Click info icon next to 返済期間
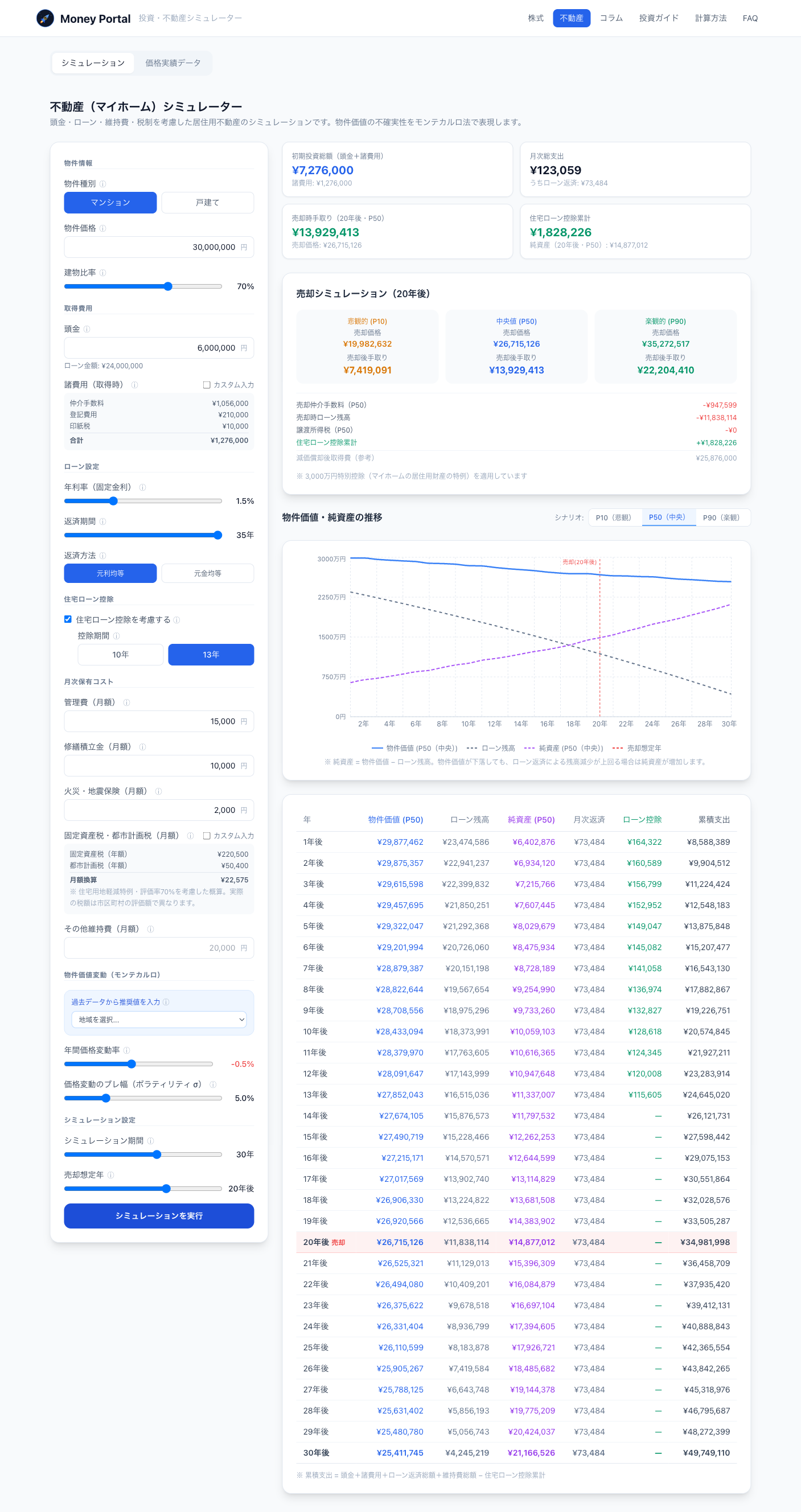 coord(102,522)
